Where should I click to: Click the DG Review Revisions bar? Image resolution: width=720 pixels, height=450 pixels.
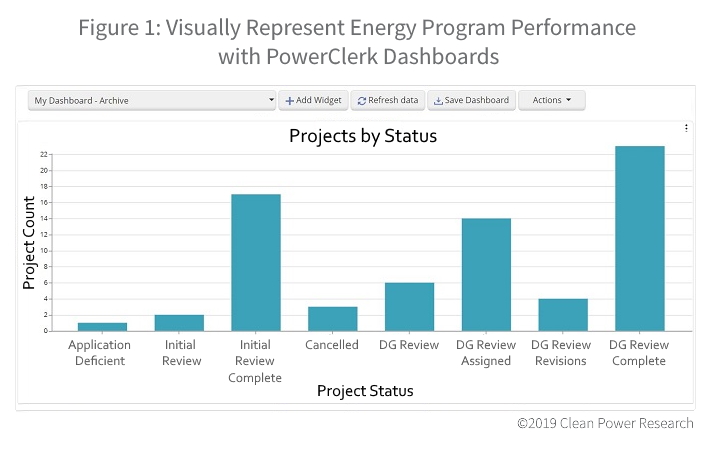coord(563,315)
